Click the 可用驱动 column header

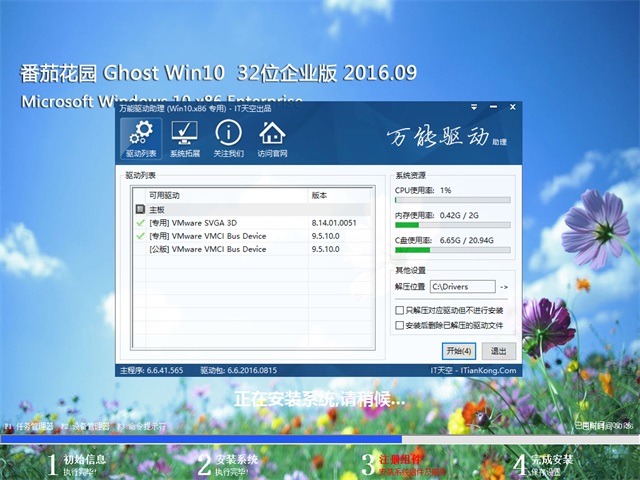[x=227, y=196]
